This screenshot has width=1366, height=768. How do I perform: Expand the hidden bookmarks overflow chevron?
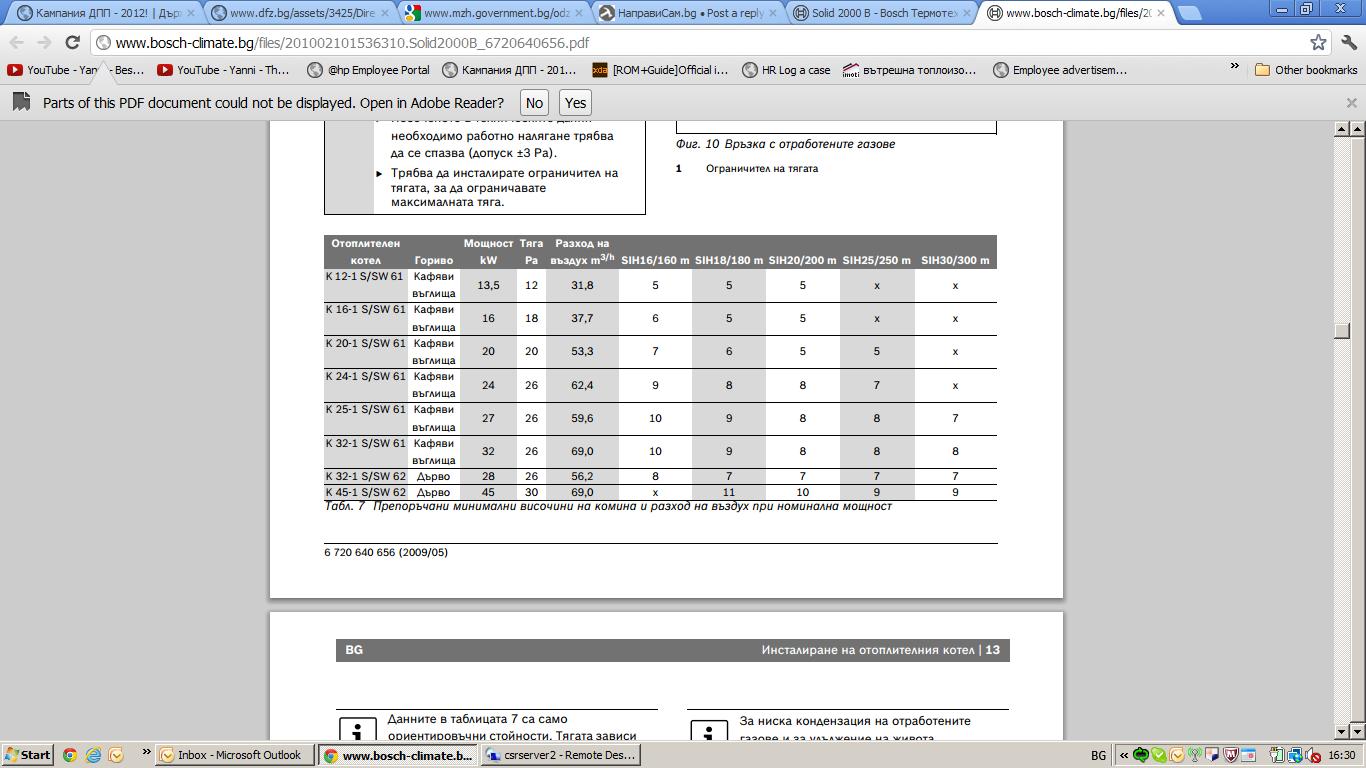(x=1235, y=68)
